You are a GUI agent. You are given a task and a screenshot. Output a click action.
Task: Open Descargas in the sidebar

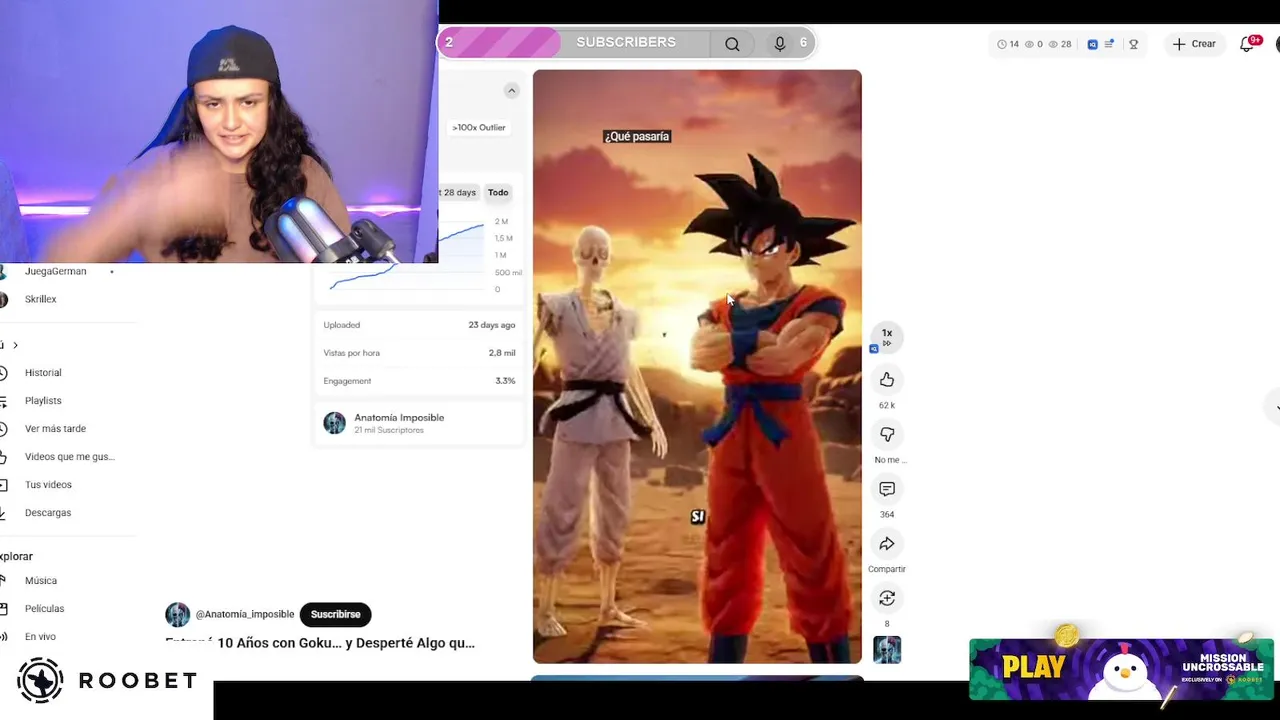pyautogui.click(x=48, y=512)
